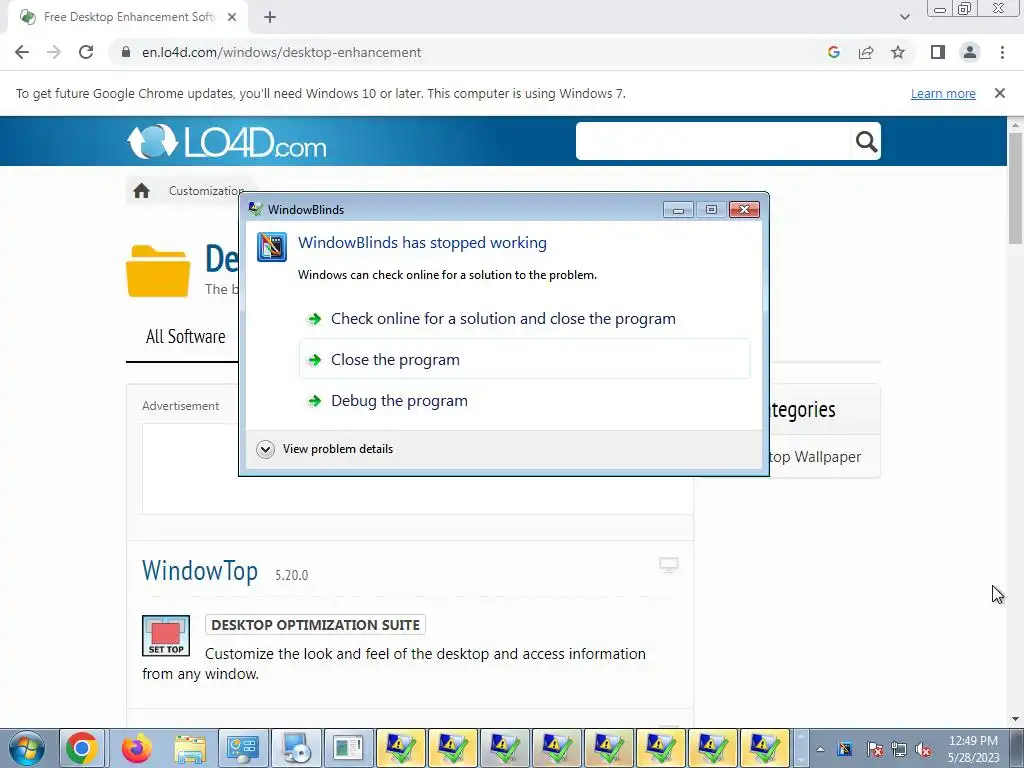
Task: Click the WindowTop SET TOP thumbnail
Action: 166,635
